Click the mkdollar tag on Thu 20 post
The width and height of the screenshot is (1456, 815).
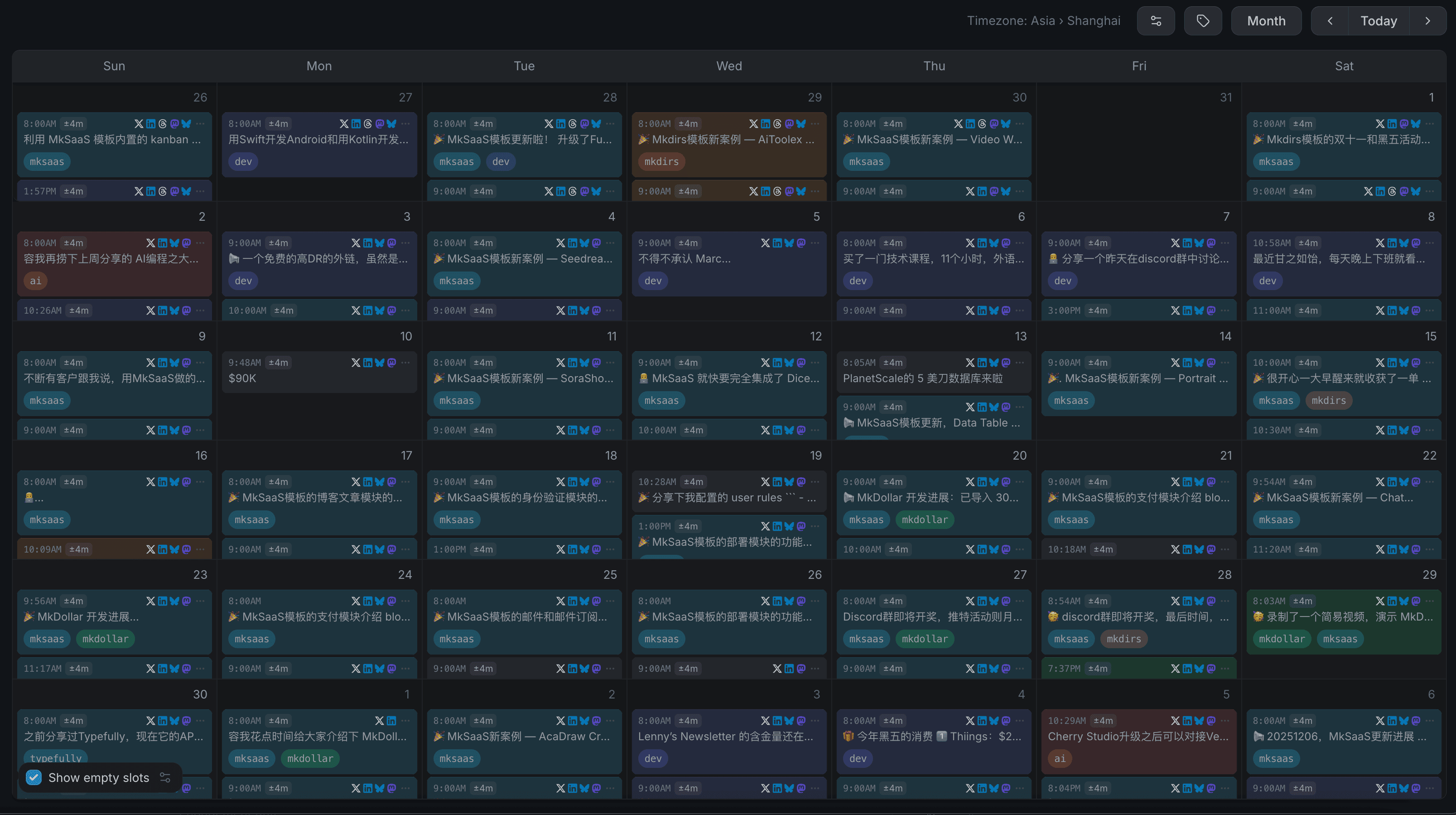pyautogui.click(x=925, y=519)
